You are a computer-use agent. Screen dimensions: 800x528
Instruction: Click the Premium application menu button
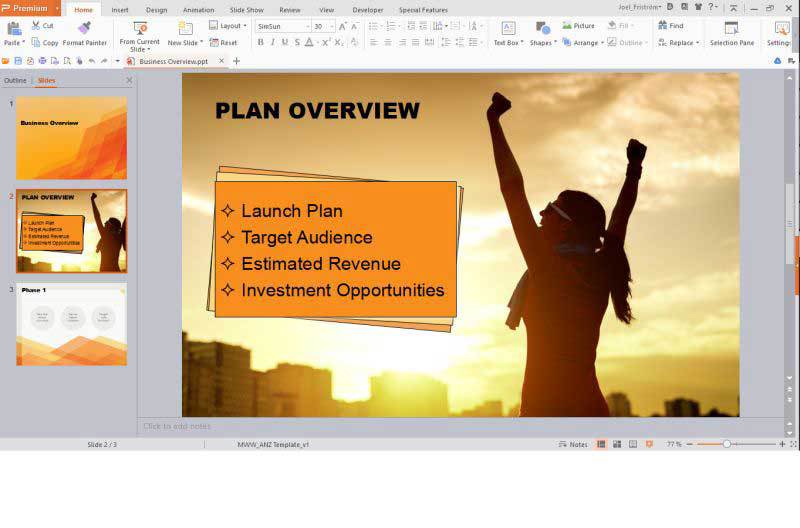pos(30,9)
